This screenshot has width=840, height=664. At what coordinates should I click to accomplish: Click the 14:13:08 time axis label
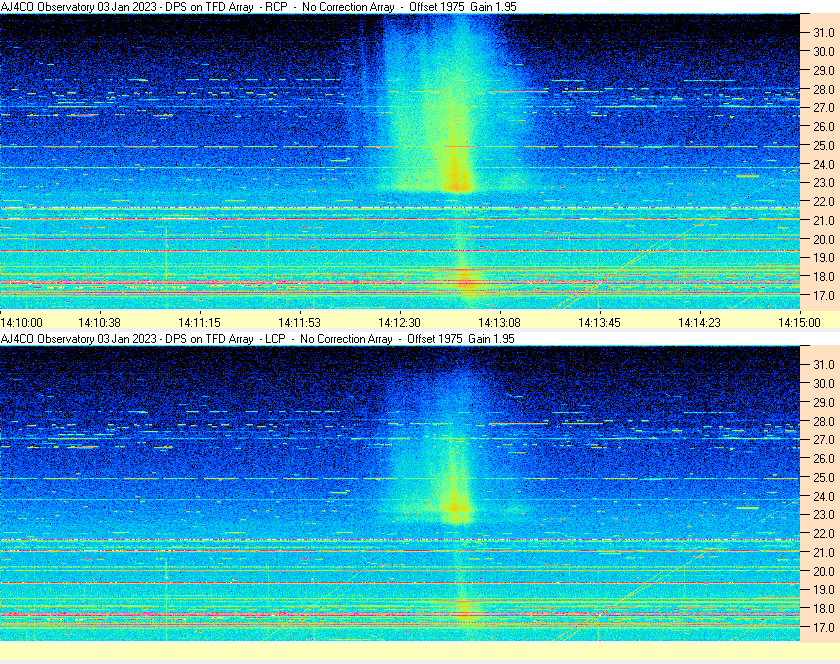point(499,323)
